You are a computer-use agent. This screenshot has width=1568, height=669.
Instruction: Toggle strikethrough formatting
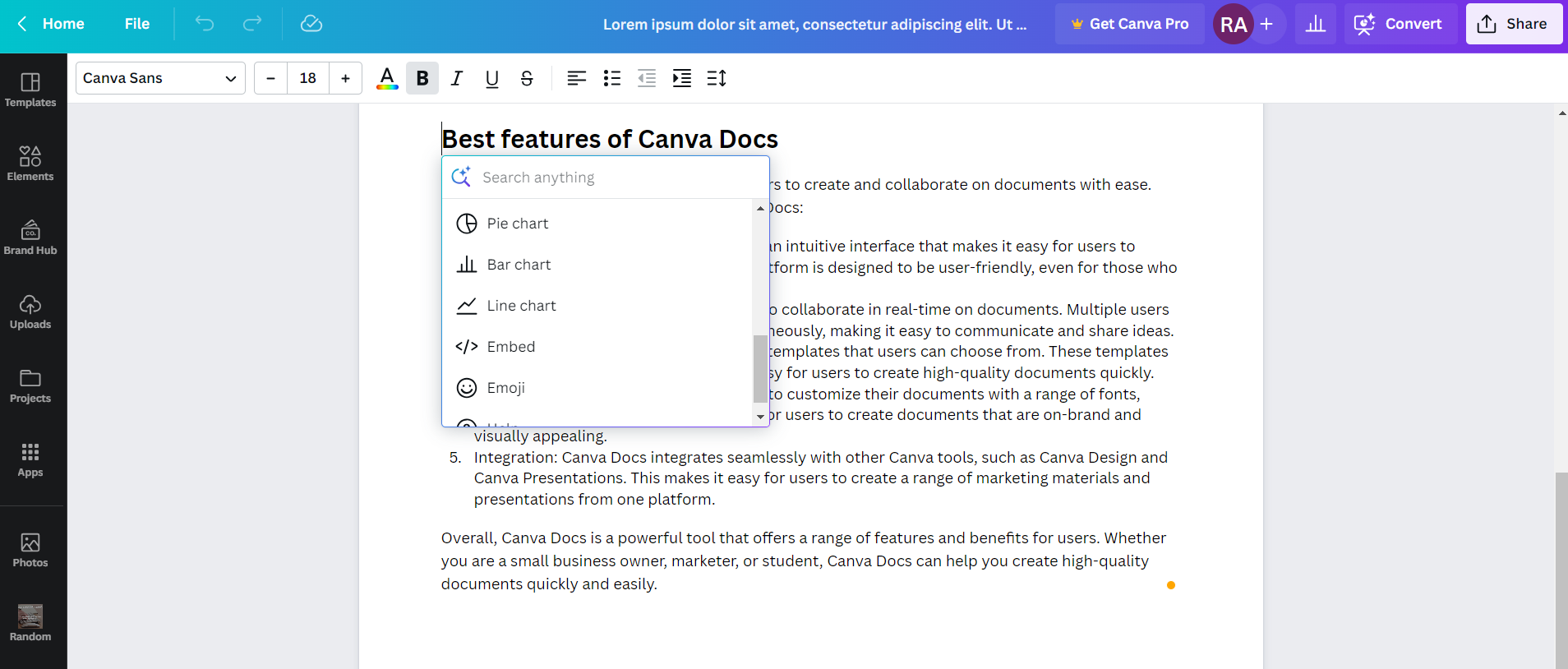527,78
